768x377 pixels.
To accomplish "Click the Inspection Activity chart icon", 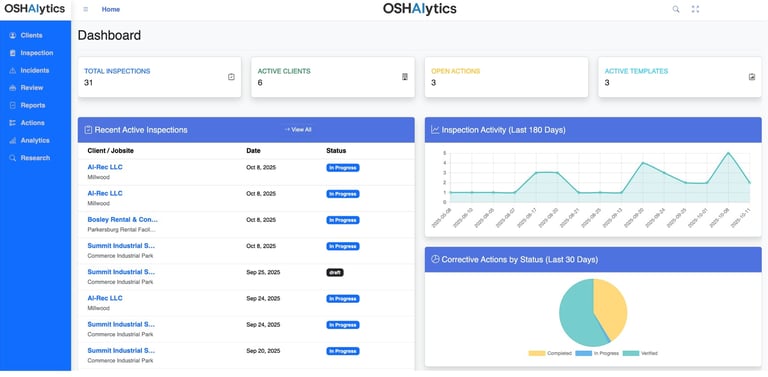I will tap(435, 130).
